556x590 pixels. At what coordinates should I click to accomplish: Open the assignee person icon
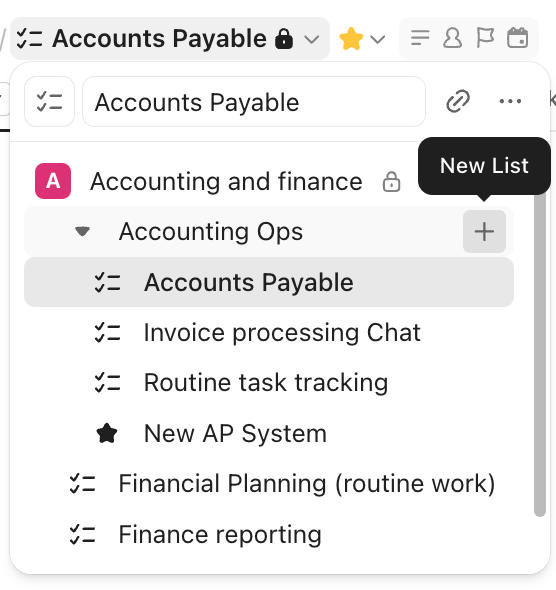(x=453, y=38)
